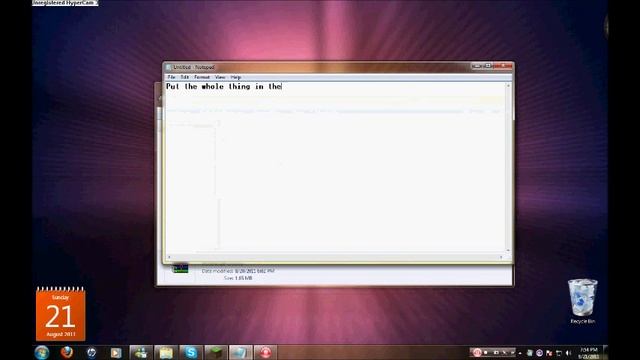Open the Format menu in Notepad

[x=202, y=77]
